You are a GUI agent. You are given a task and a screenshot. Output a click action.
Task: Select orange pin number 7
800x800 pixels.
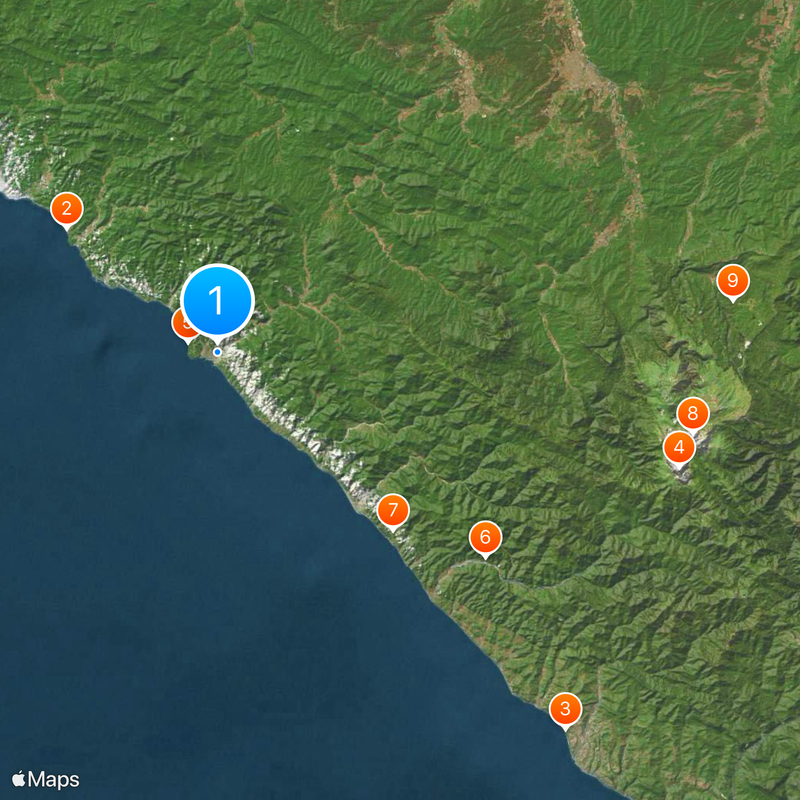point(393,510)
